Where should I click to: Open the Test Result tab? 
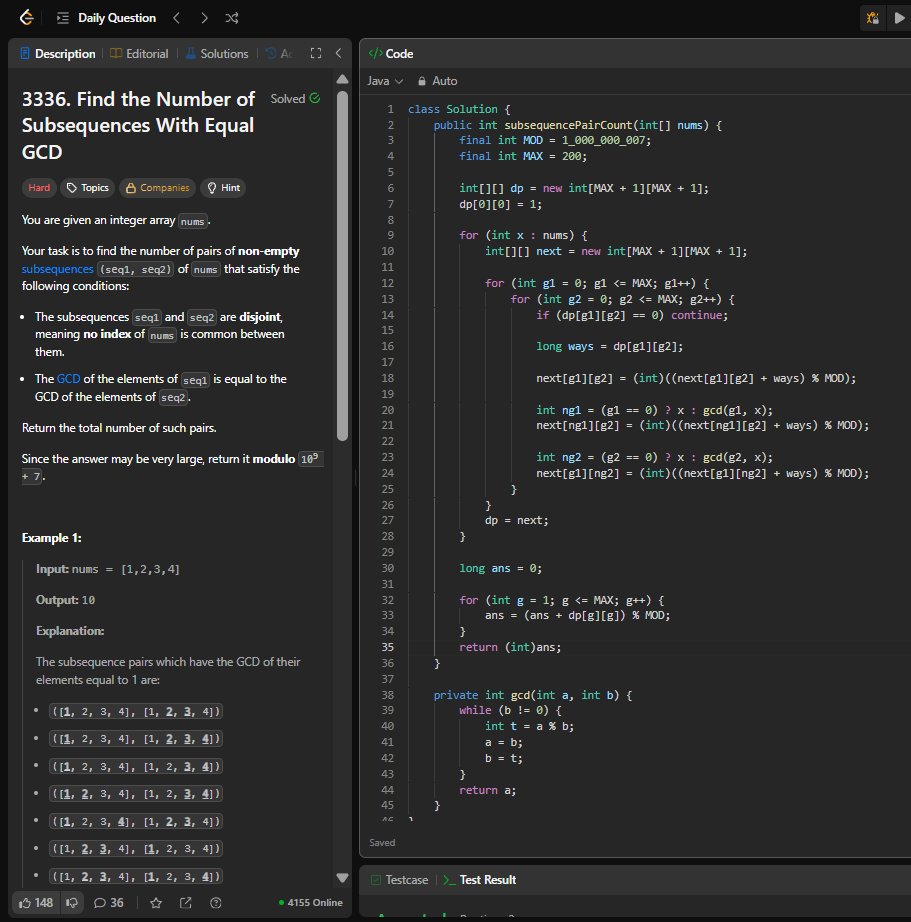coord(480,880)
